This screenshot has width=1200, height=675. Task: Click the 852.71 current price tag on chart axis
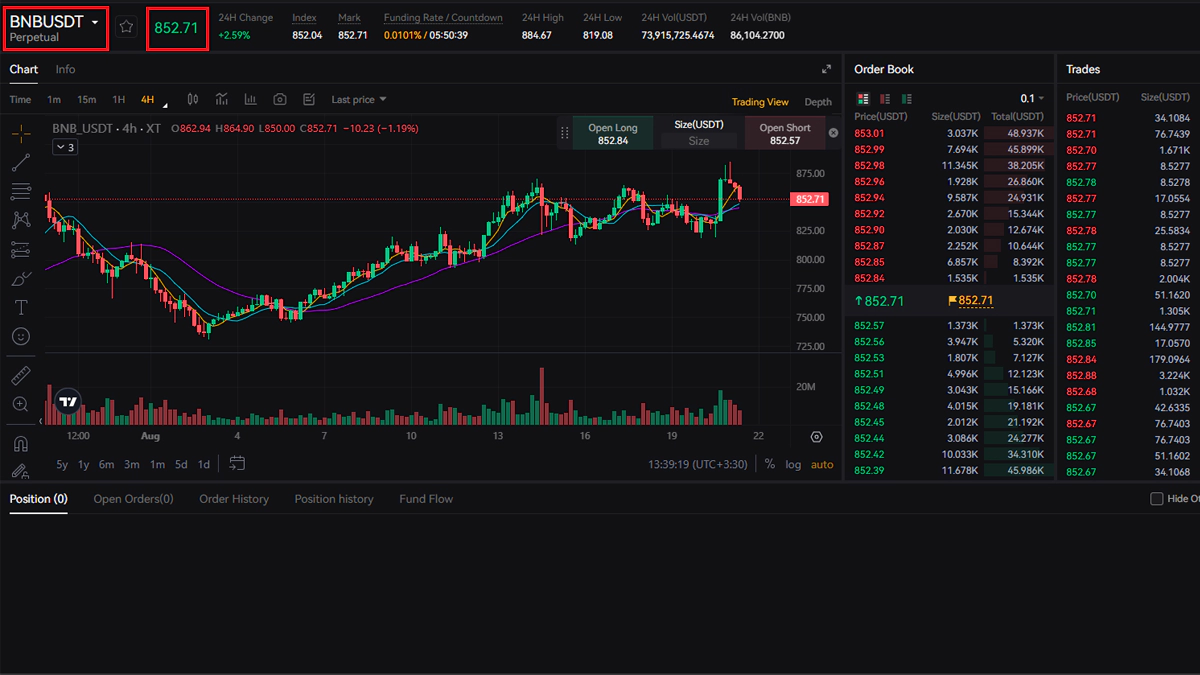[x=810, y=199]
